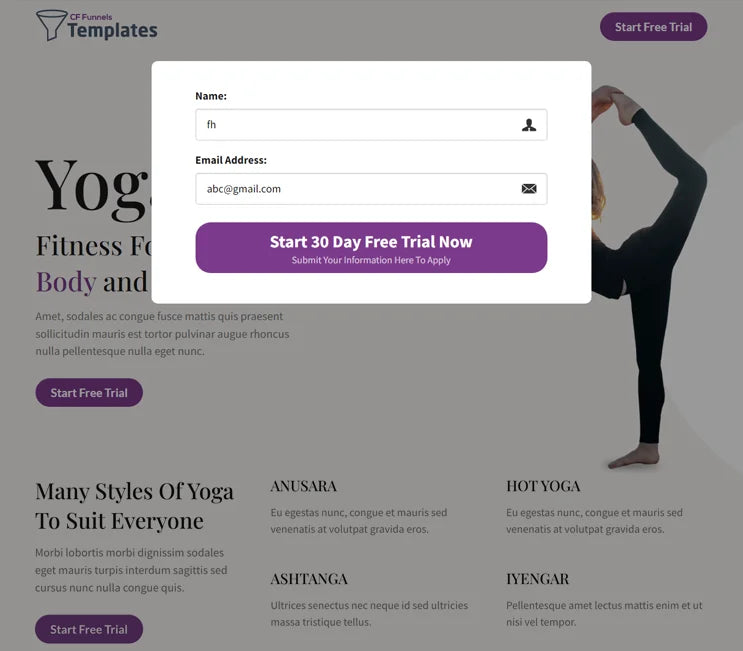
Task: Click the envelope icon in Email field
Action: point(529,189)
